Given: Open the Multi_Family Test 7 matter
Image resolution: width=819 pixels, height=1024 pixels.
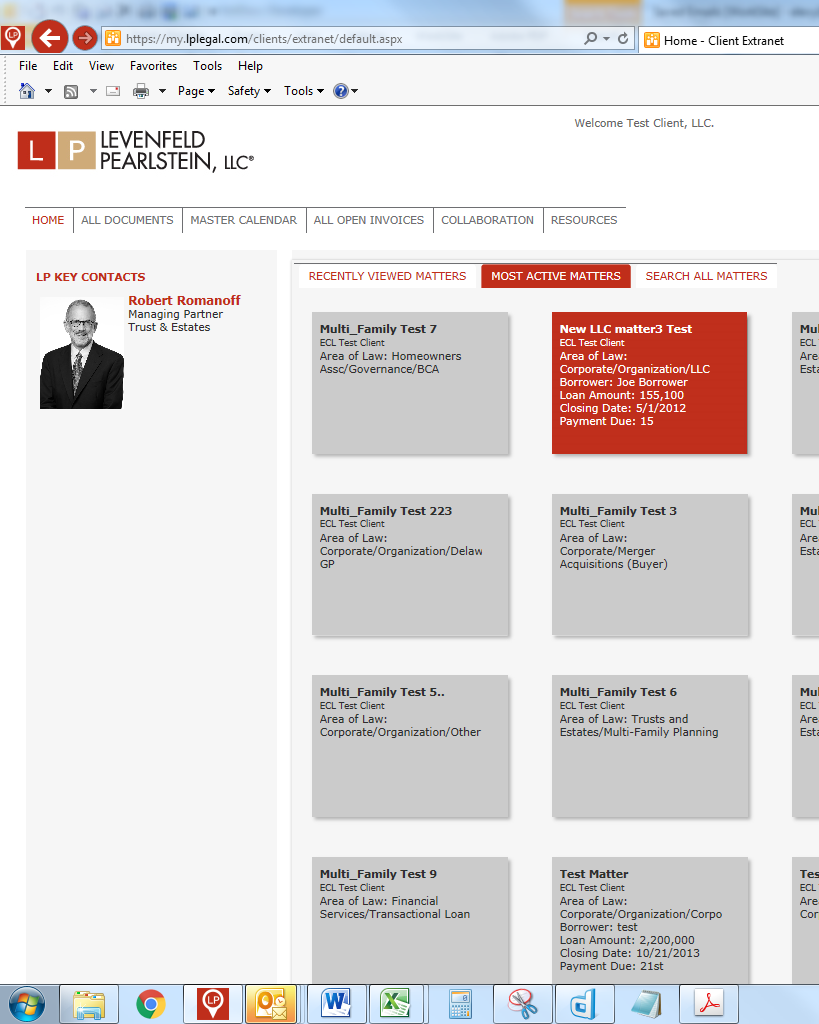Looking at the screenshot, I should [410, 383].
